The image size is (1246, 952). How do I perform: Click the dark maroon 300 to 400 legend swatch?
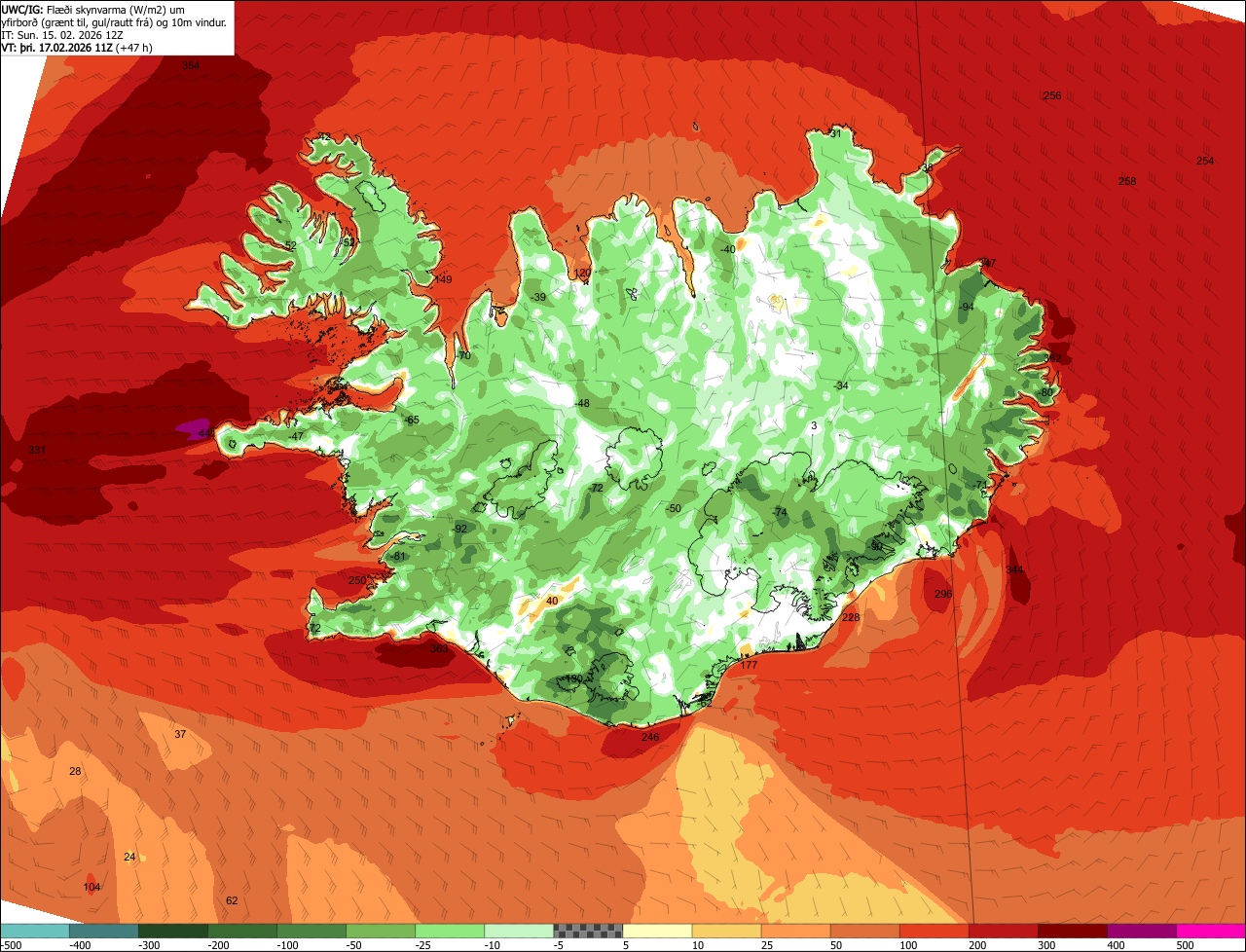[1072, 931]
